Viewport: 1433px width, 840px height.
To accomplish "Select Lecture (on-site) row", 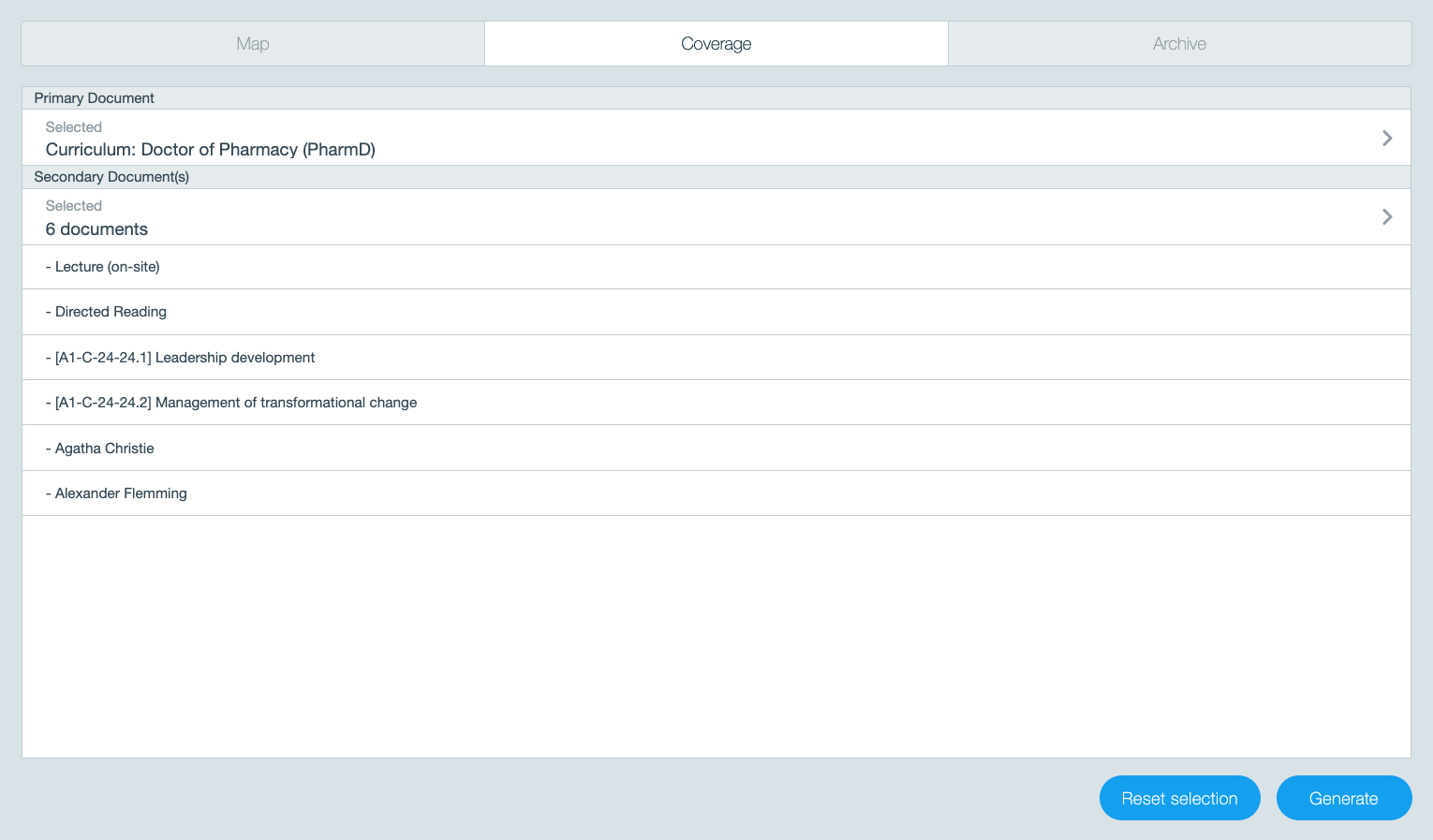I will point(716,267).
